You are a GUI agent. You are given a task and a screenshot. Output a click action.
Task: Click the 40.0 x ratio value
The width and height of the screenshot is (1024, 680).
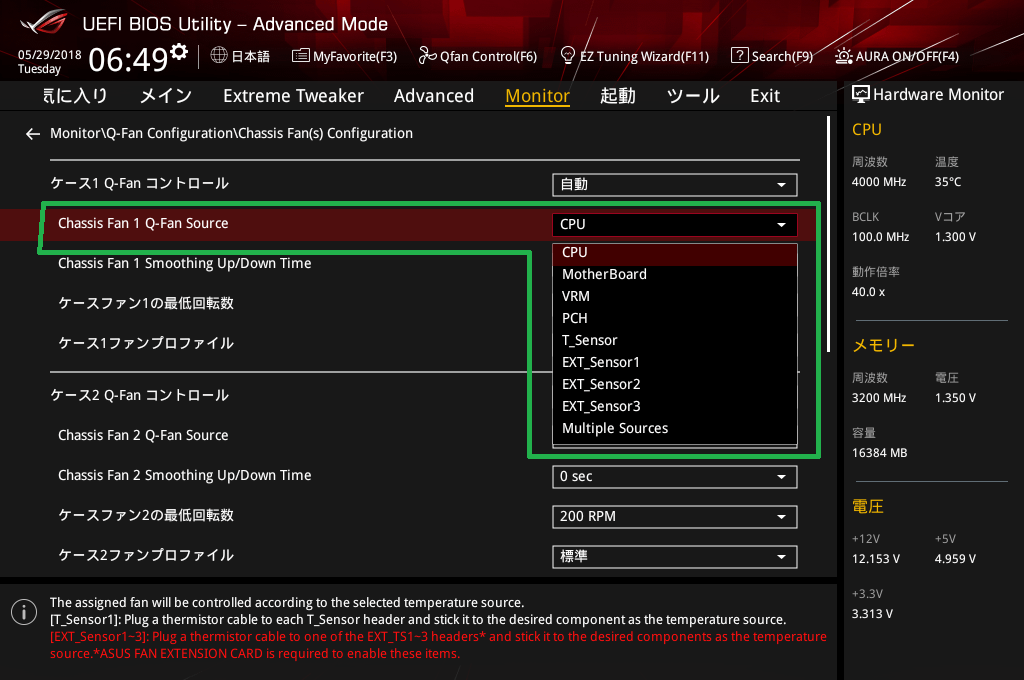[869, 292]
